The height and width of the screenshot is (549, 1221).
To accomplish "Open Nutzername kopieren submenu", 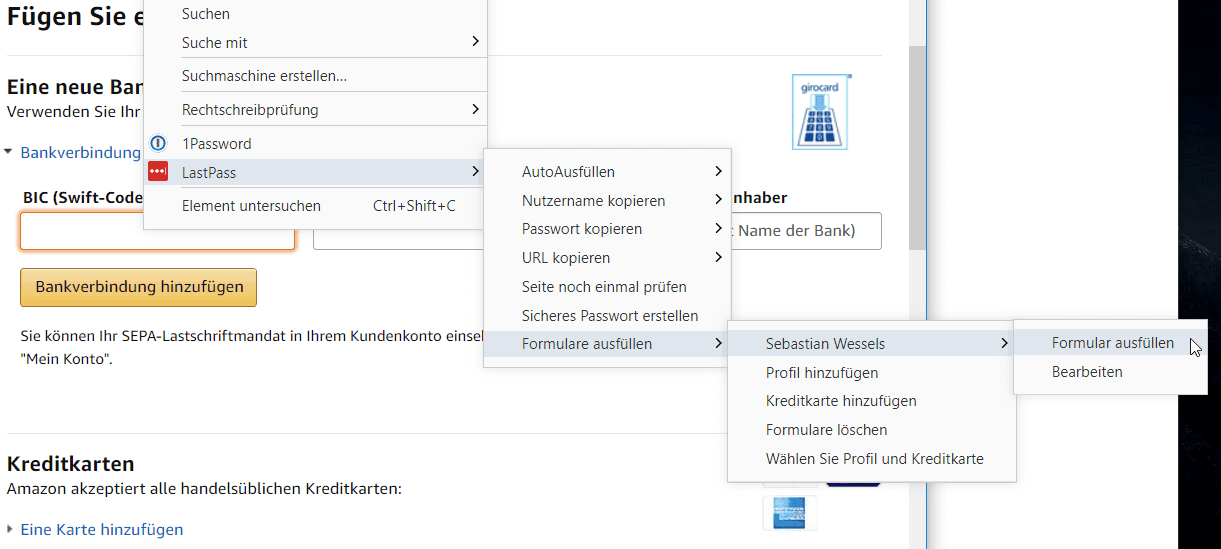I will [x=607, y=201].
